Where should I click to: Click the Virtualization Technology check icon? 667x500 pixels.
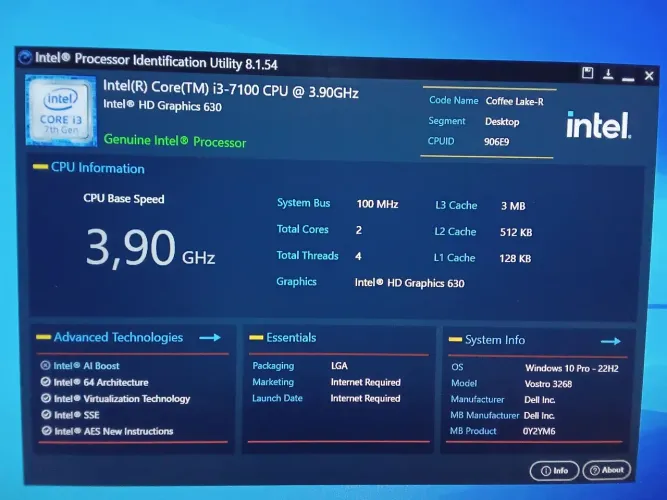pyautogui.click(x=46, y=398)
